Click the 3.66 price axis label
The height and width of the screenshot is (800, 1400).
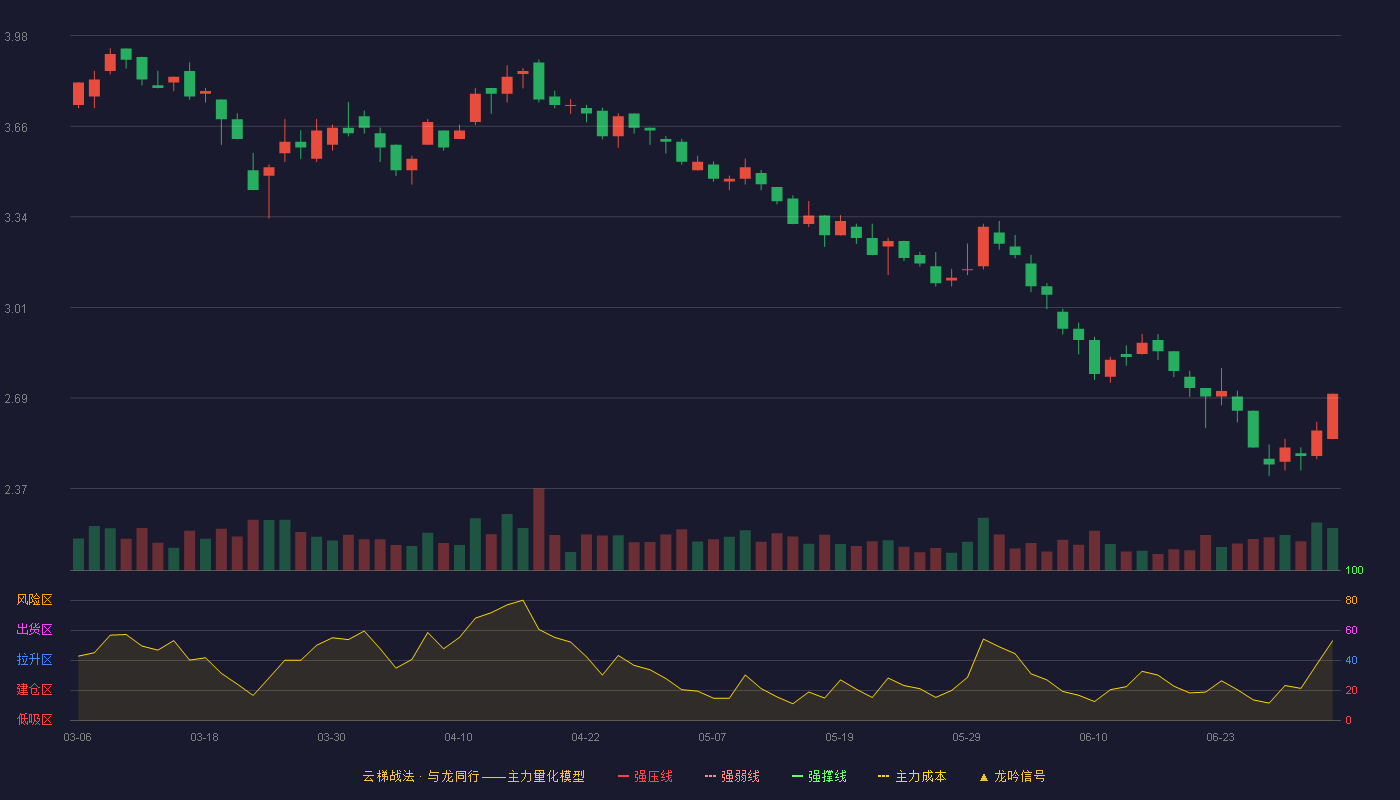pyautogui.click(x=16, y=127)
